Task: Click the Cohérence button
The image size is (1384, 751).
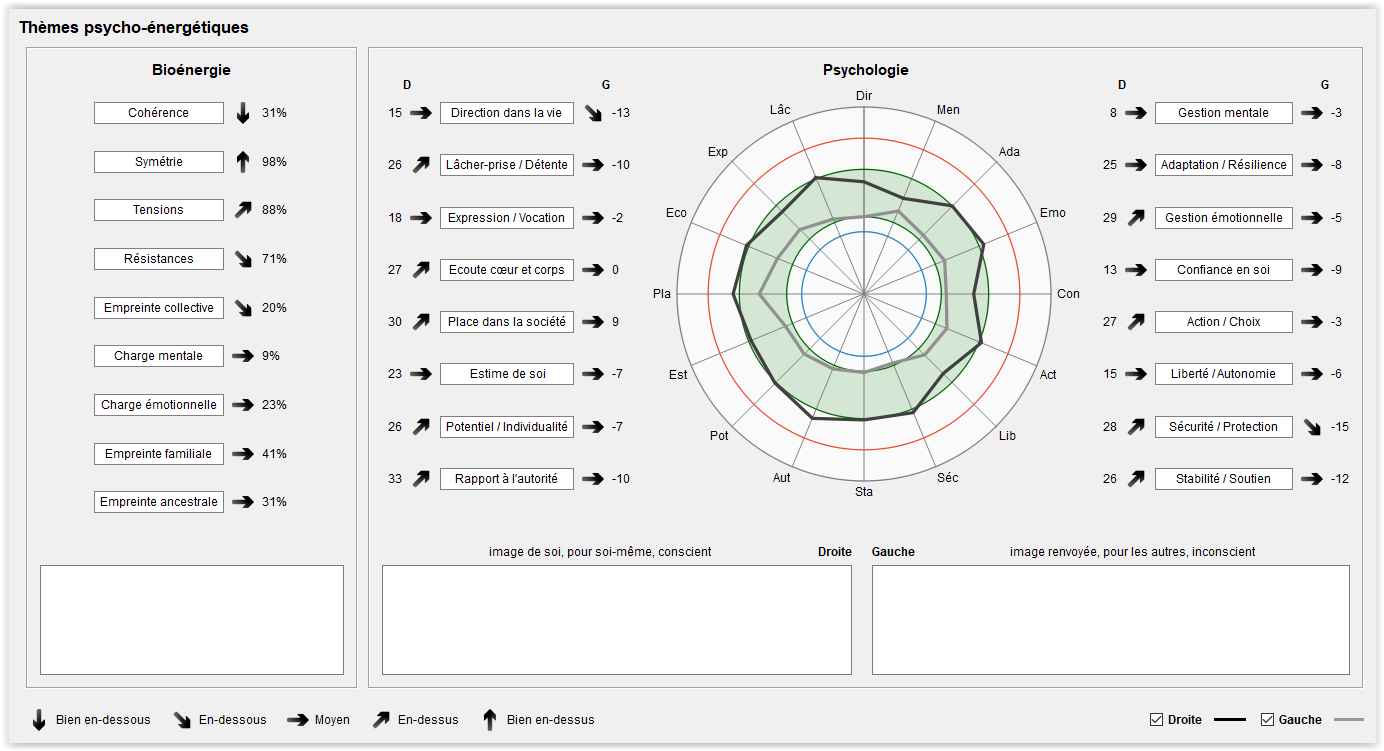Action: coord(159,113)
